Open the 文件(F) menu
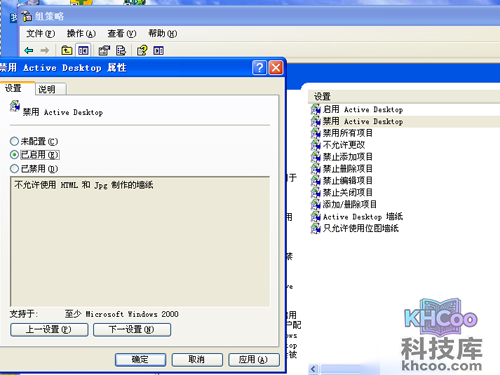Screen dimensions: 500x375 41,34
